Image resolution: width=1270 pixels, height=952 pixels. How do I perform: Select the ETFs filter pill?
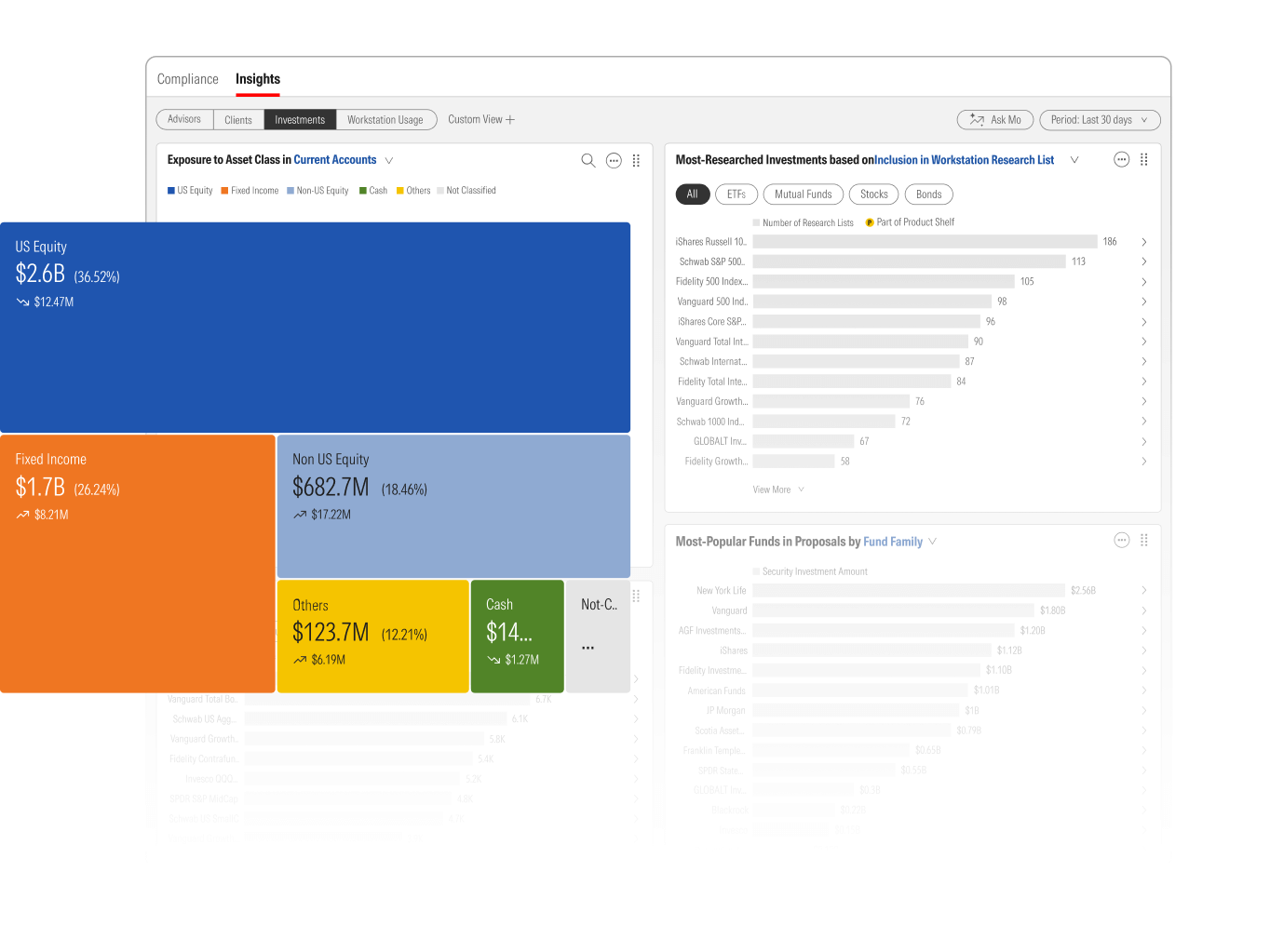[736, 194]
